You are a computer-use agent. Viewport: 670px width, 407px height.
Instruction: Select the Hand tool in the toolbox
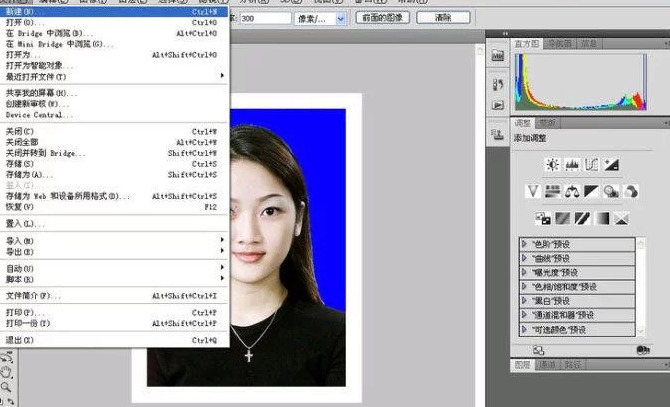[6, 372]
